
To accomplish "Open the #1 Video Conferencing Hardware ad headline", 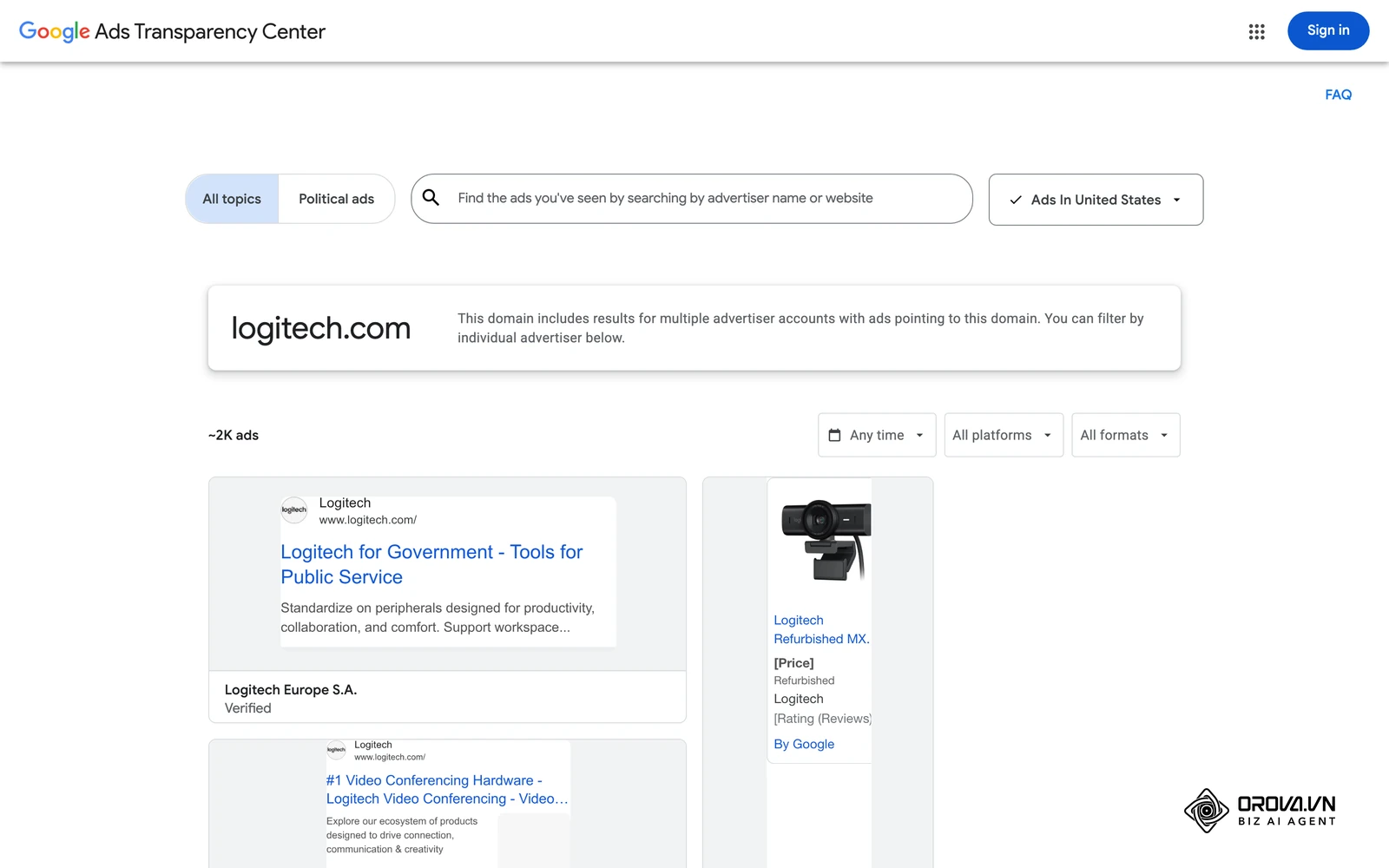I will (447, 790).
